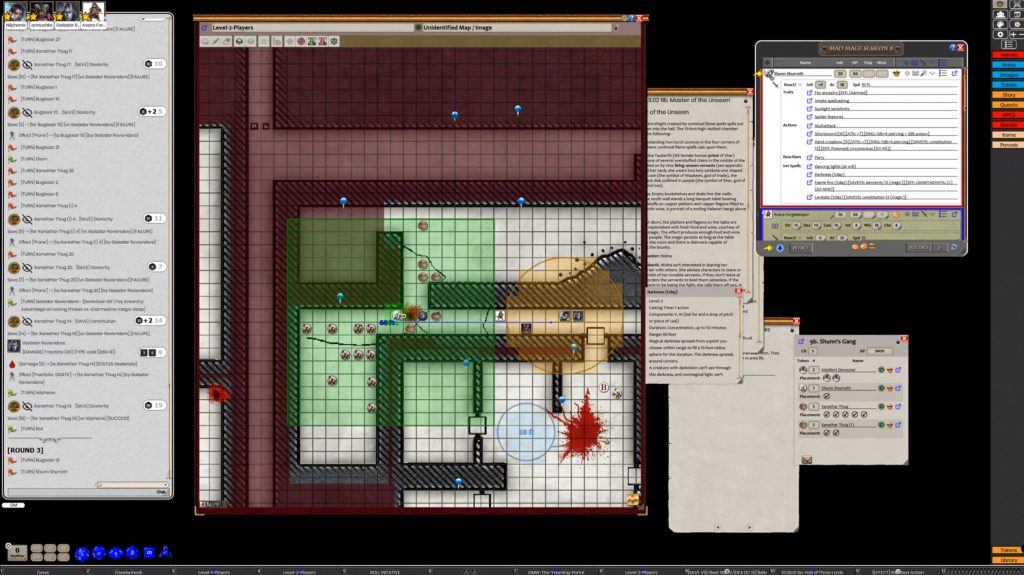Image resolution: width=1024 pixels, height=575 pixels.
Task: Click gear icon in map toolbar
Action: [334, 41]
